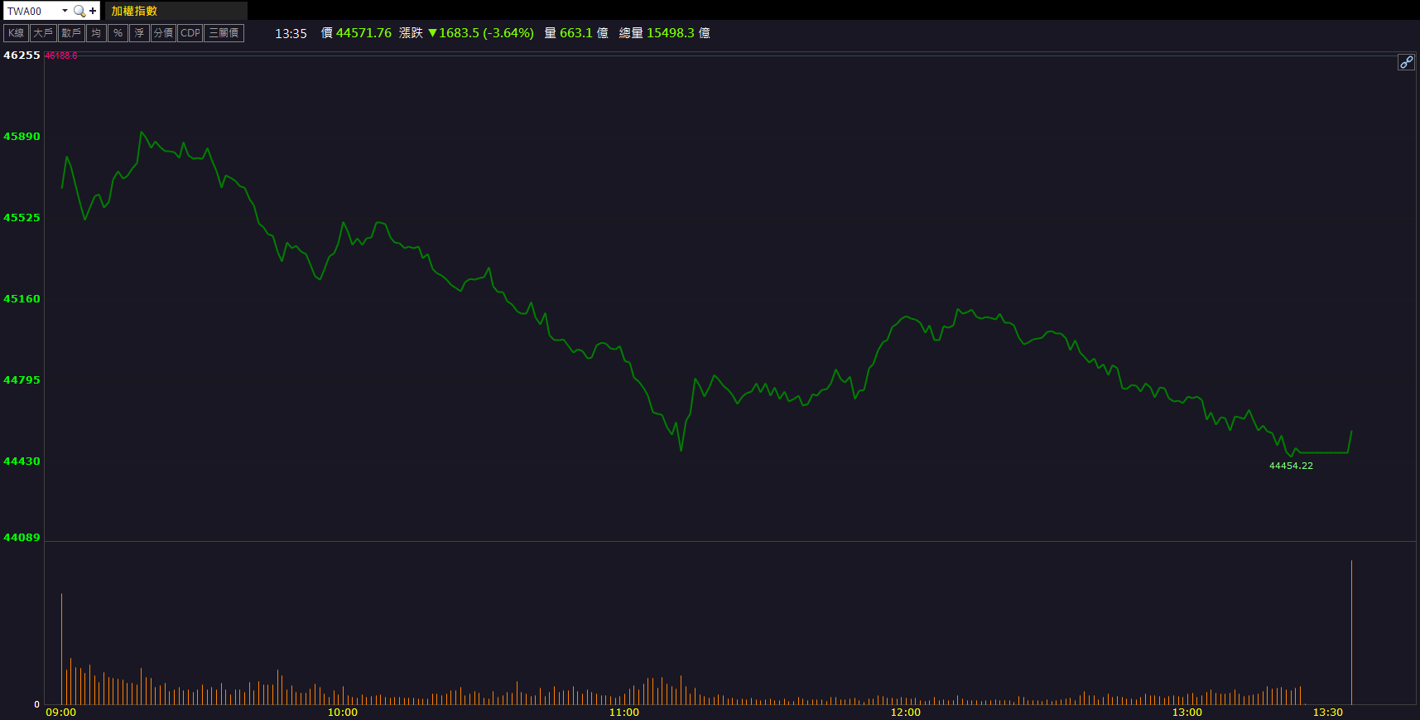Expand the TWA00 symbol dropdown arrow

(65, 11)
